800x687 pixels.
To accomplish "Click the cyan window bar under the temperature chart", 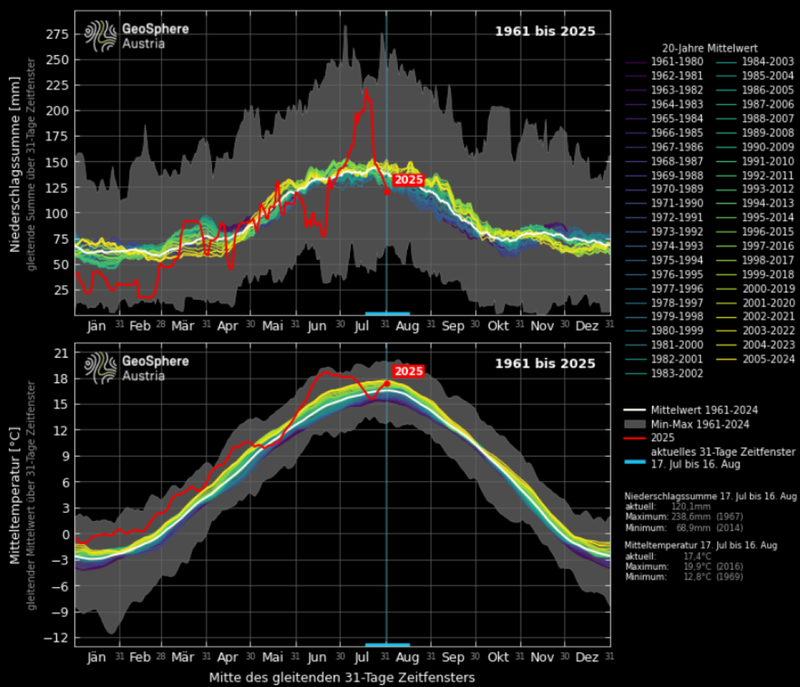I will (x=390, y=644).
